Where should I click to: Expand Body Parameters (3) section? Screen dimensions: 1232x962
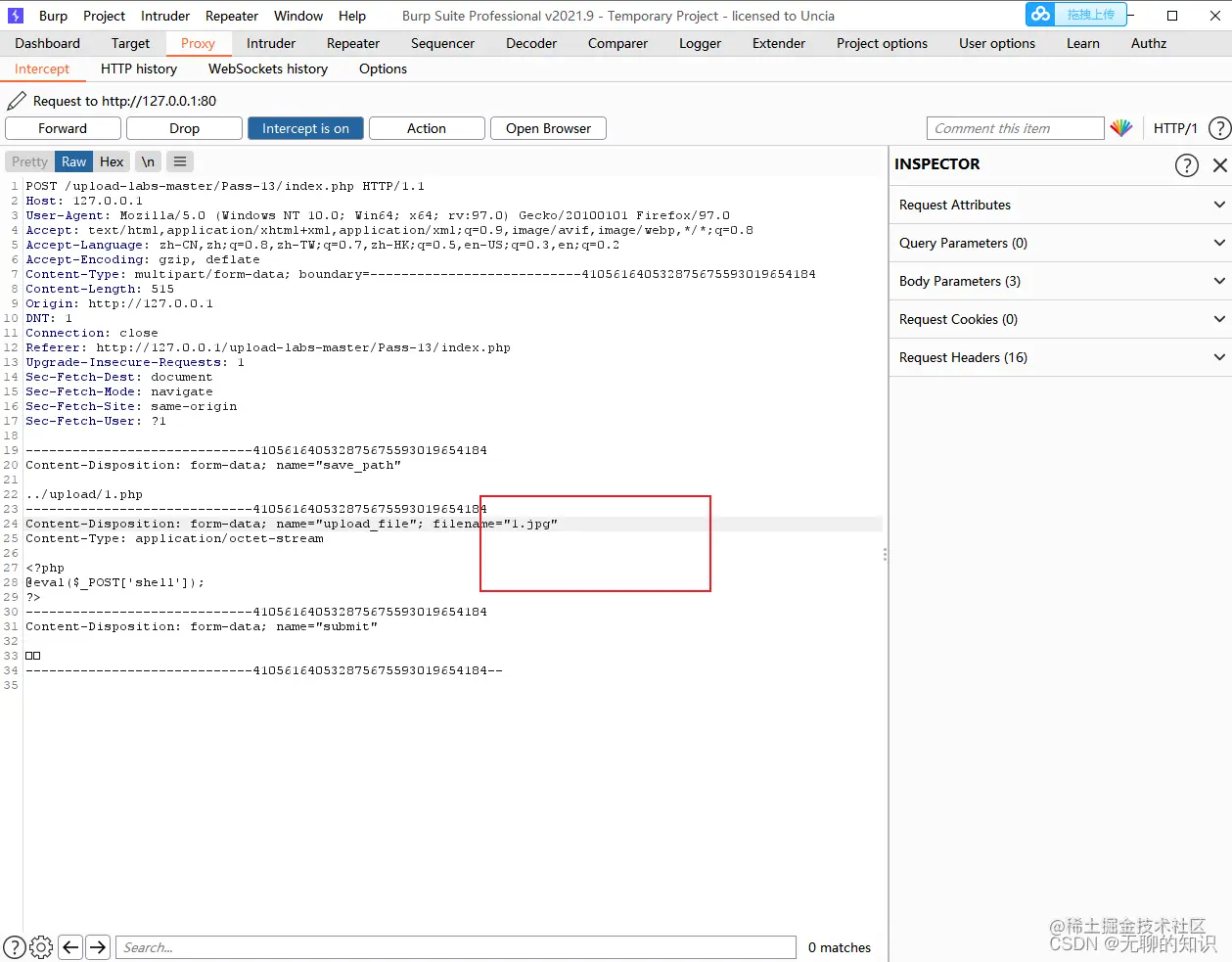[1061, 281]
